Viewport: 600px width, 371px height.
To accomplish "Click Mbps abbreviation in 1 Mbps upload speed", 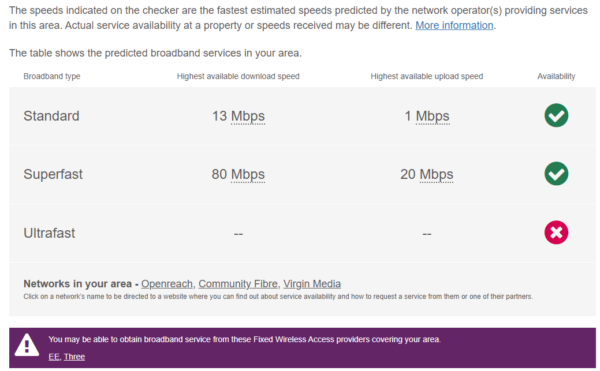I will [x=432, y=116].
